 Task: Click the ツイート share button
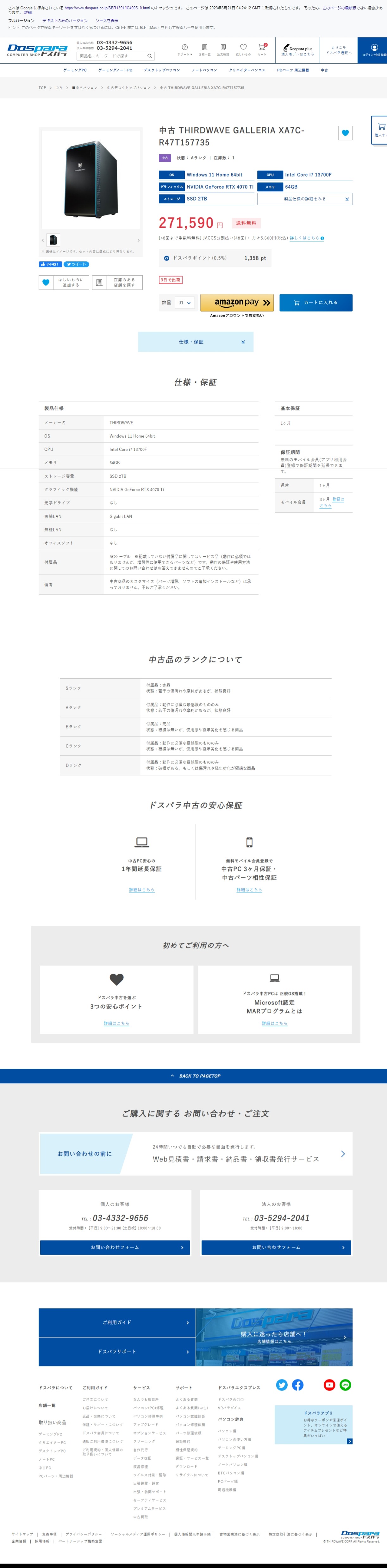[77, 264]
